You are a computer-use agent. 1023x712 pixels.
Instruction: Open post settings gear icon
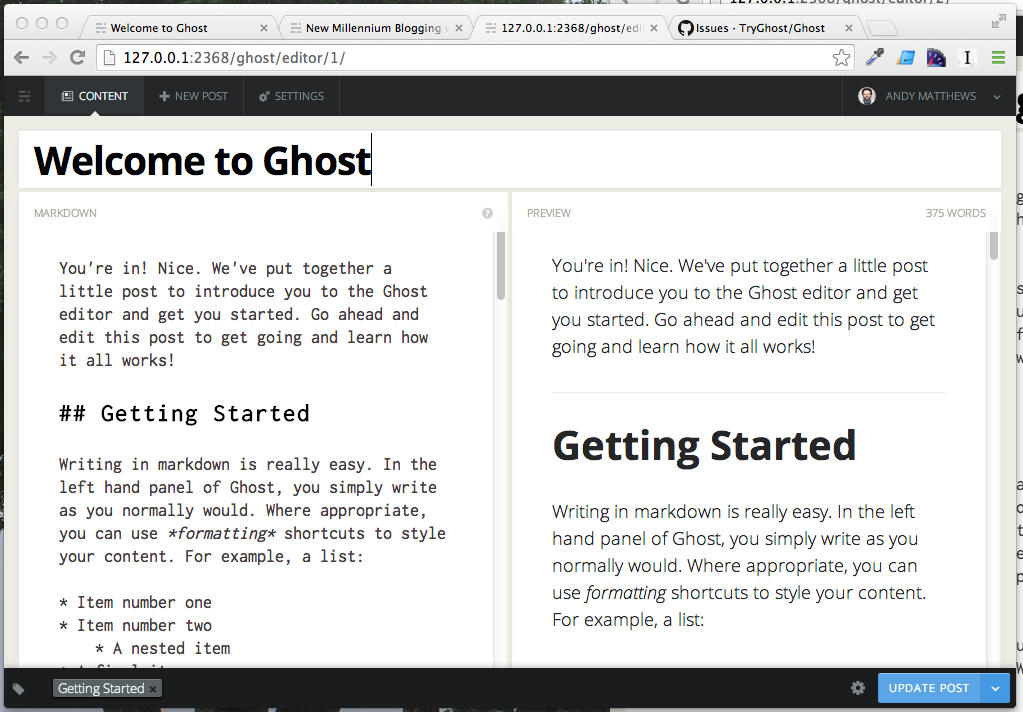(857, 688)
